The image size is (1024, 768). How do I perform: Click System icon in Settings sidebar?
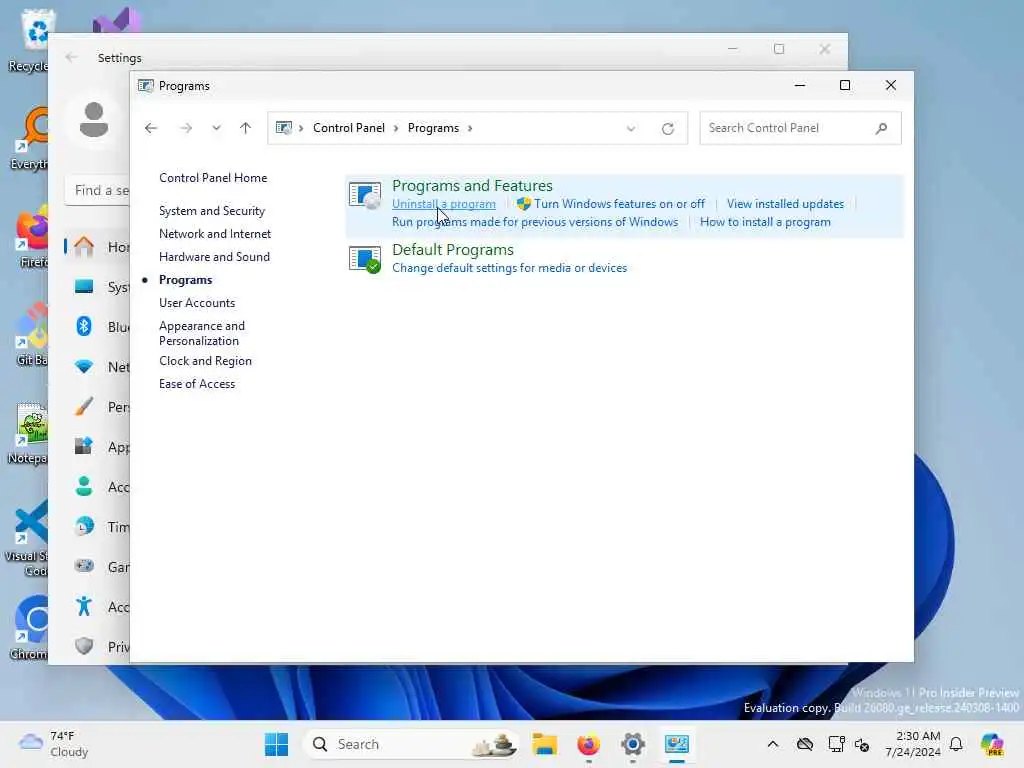tap(84, 287)
